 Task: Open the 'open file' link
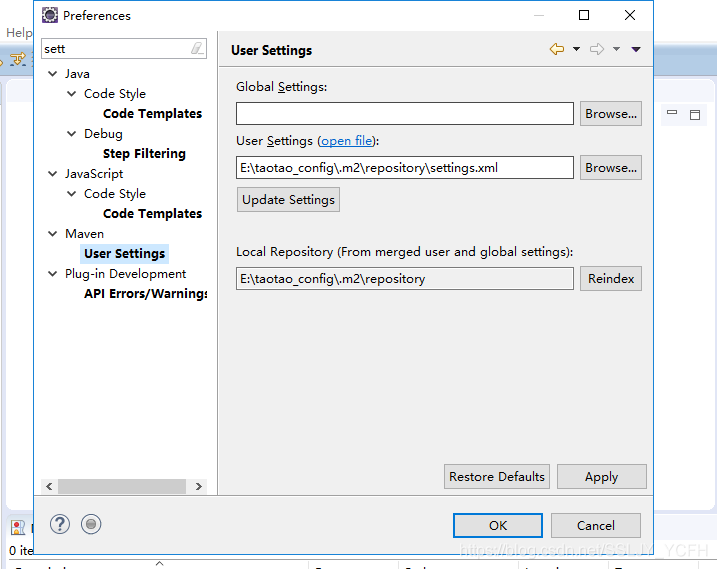tap(347, 141)
